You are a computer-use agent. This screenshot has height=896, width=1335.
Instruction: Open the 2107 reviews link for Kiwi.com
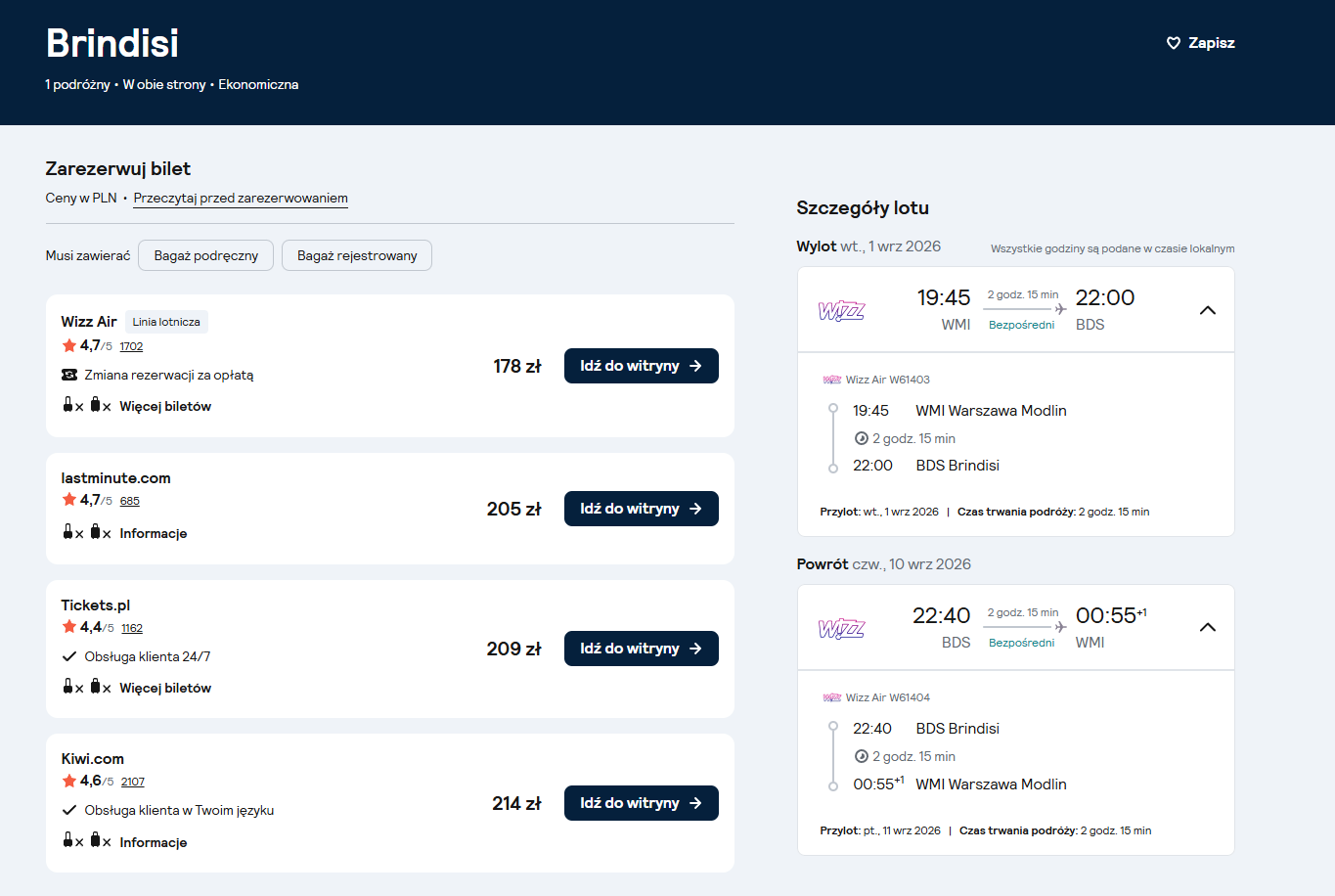[x=133, y=782]
